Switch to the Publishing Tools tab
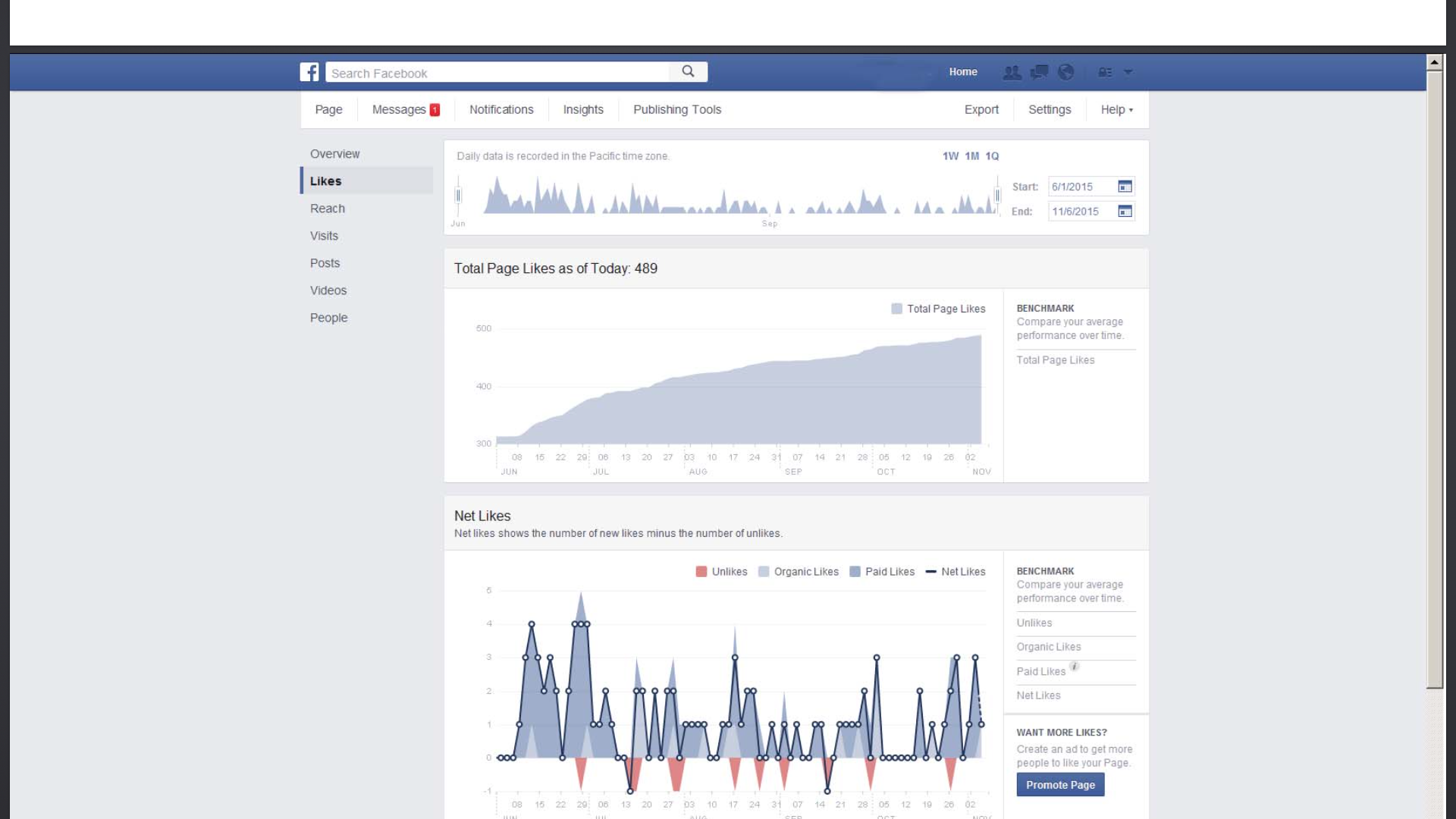This screenshot has width=1456, height=819. click(x=676, y=110)
